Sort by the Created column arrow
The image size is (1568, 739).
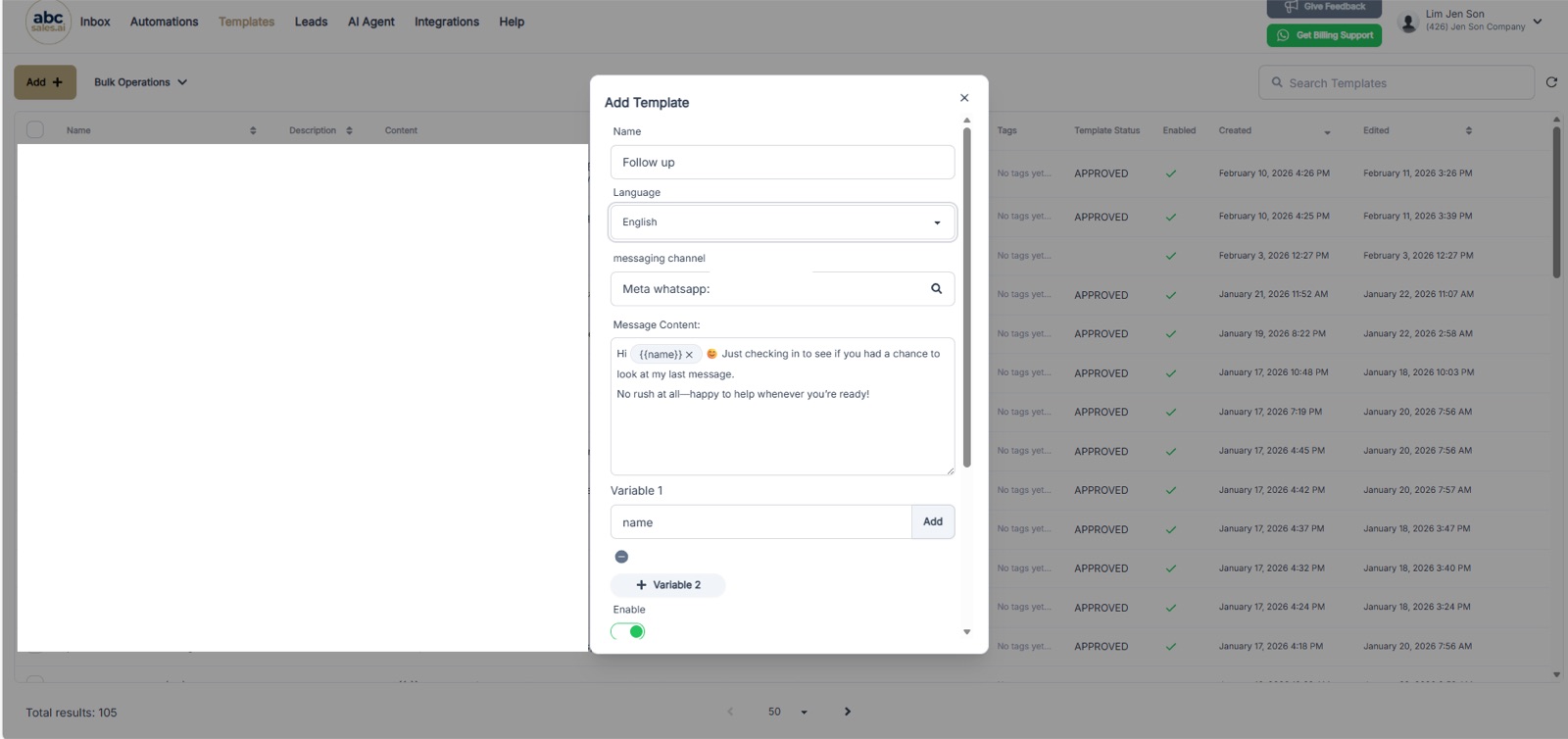[1327, 132]
